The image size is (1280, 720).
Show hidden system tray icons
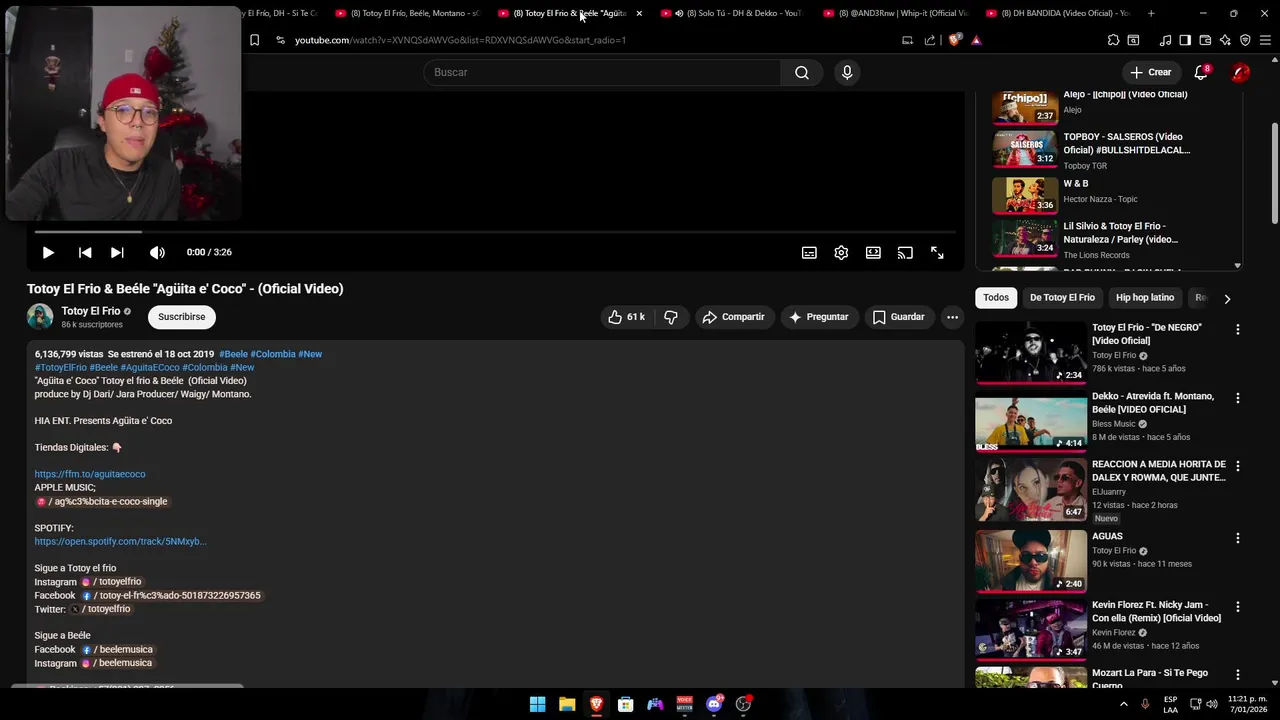pyautogui.click(x=1123, y=704)
